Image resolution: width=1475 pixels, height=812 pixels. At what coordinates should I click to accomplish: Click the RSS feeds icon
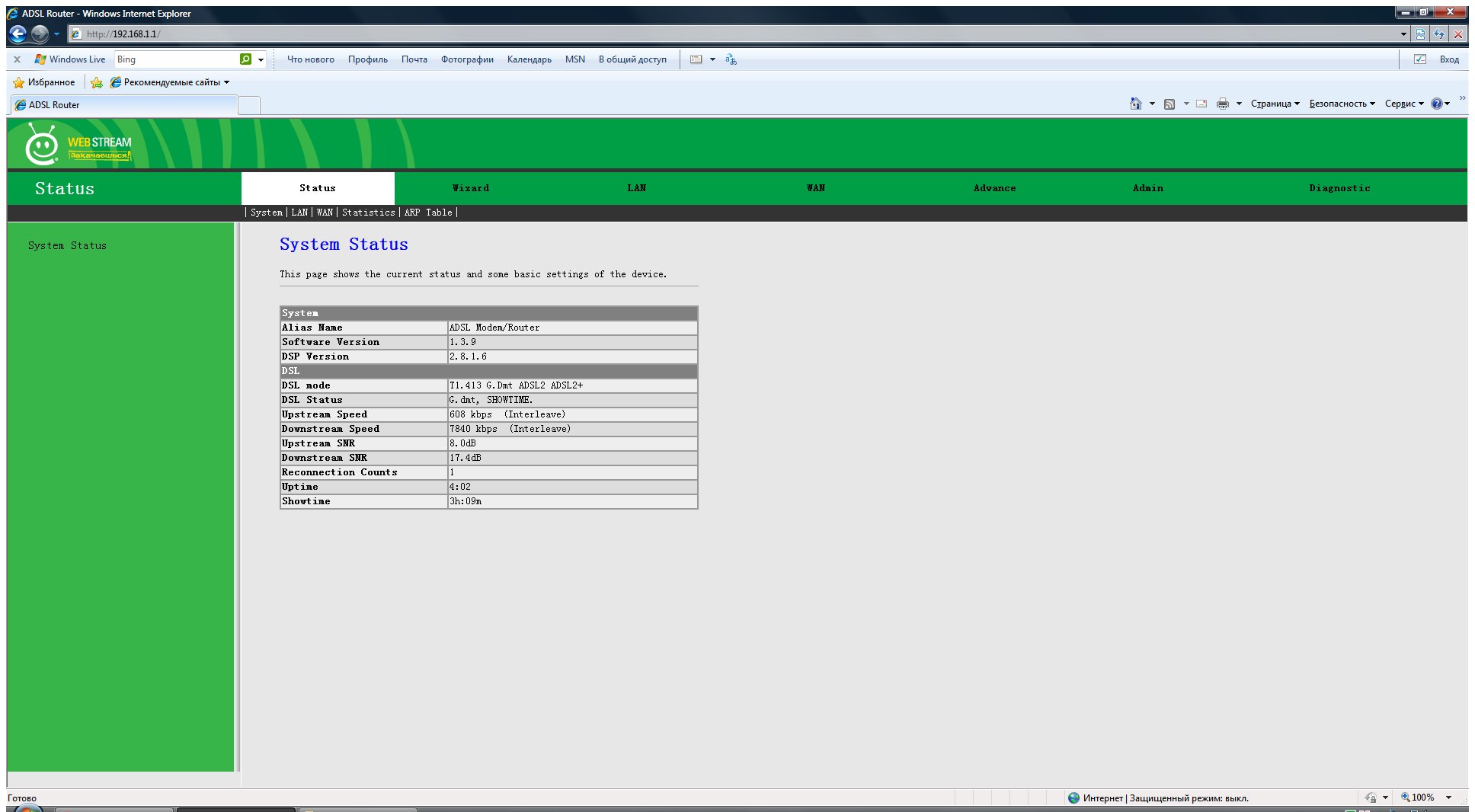1169,104
